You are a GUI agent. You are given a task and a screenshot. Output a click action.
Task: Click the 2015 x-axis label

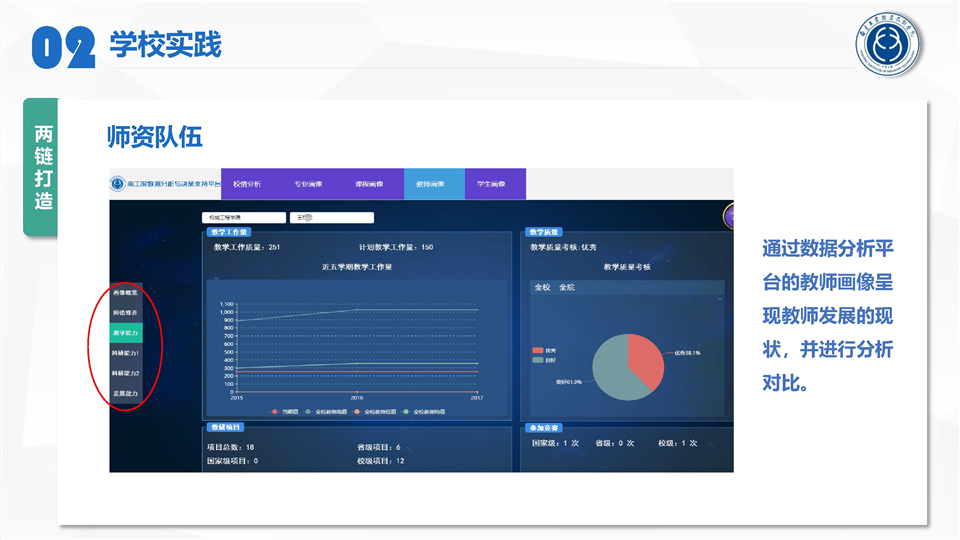(x=236, y=398)
